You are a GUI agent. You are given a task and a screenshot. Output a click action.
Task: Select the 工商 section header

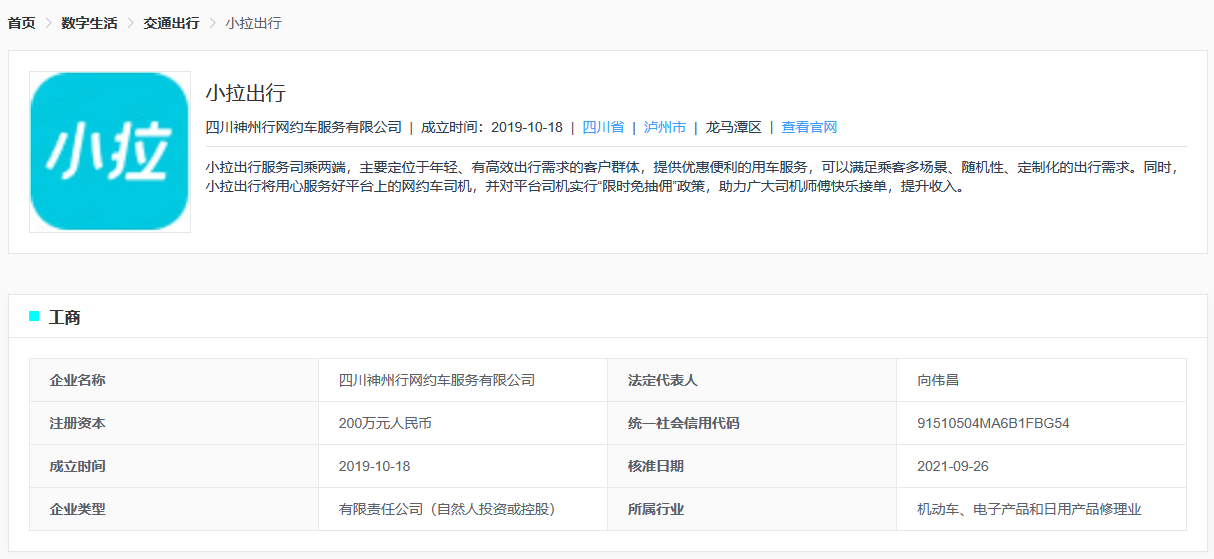click(x=65, y=318)
